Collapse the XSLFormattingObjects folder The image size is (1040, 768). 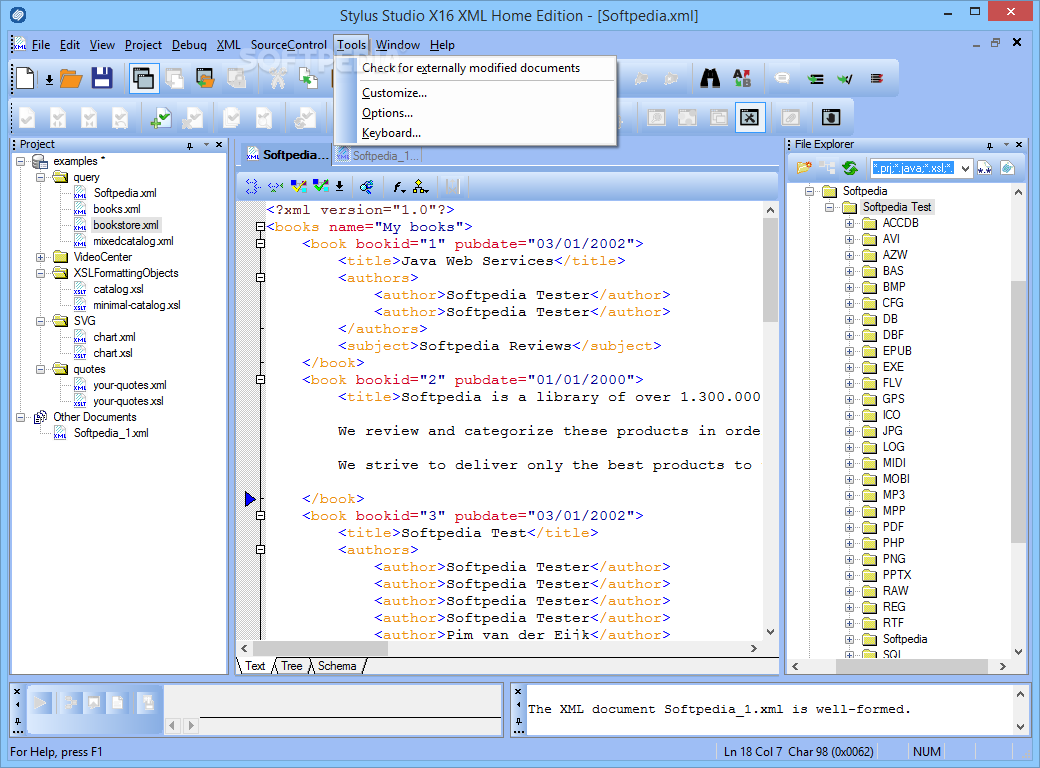pos(40,273)
